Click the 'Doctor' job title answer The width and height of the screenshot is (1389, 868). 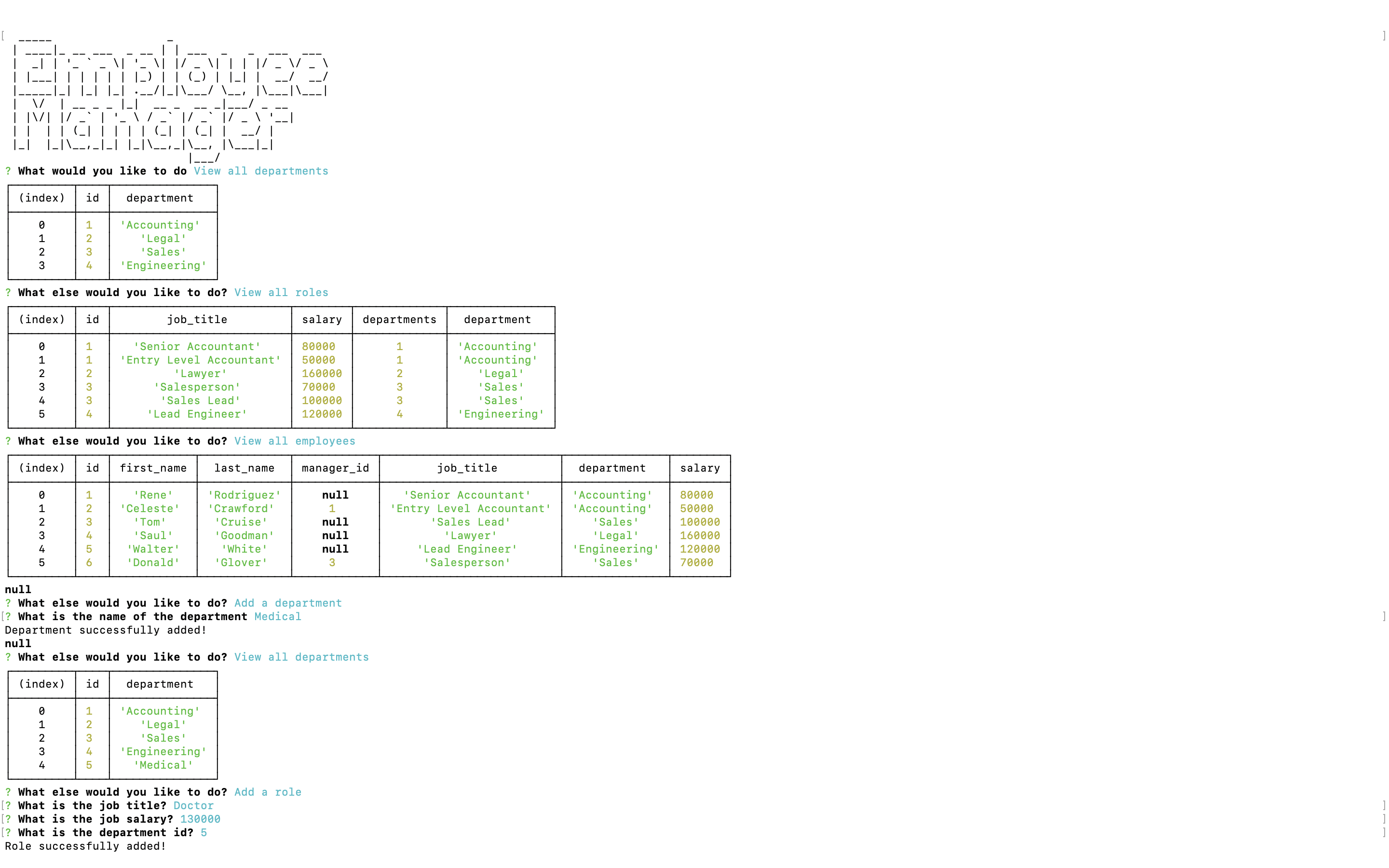click(193, 805)
